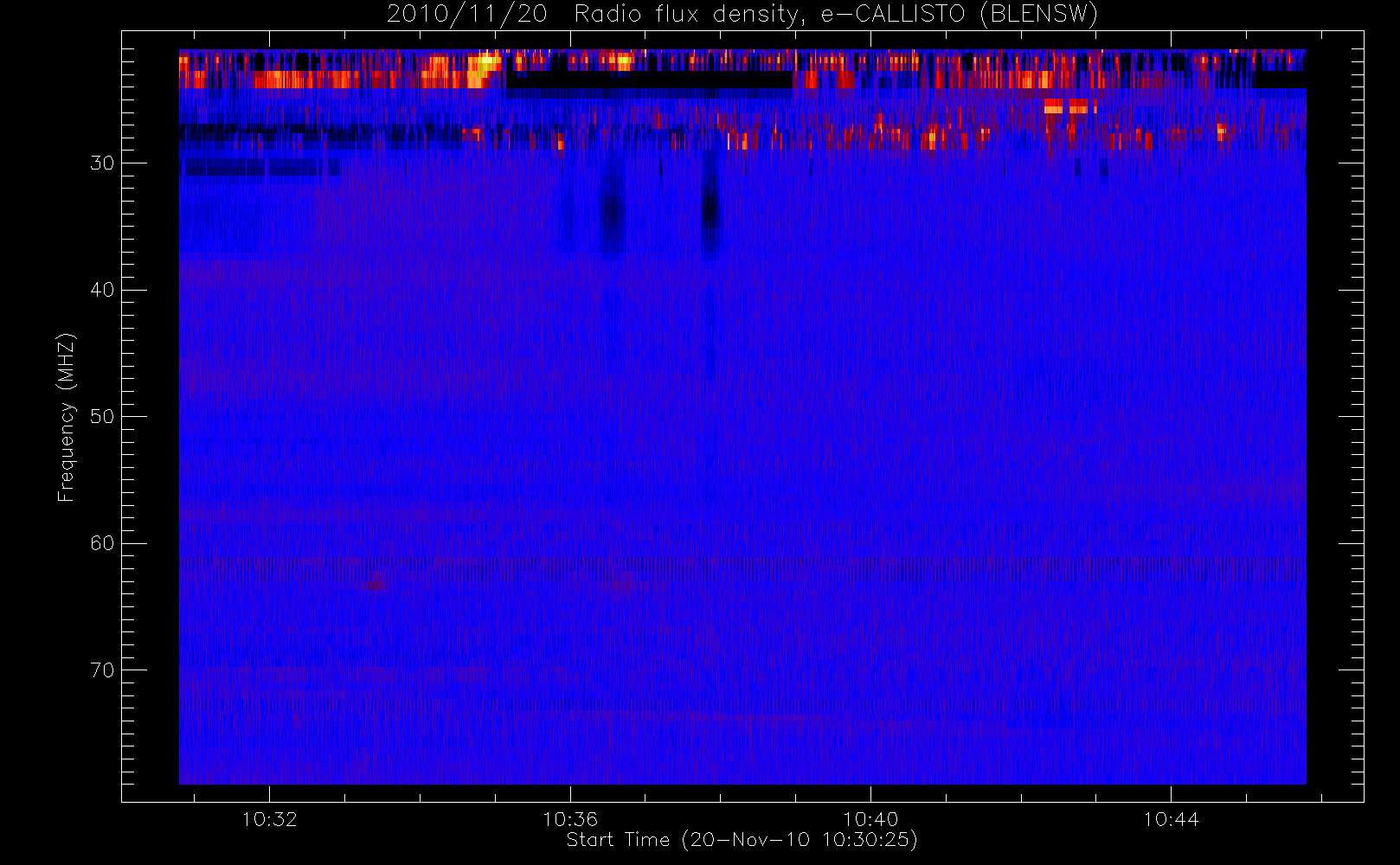Click the 40 frequency tick label
The width and height of the screenshot is (1400, 865).
[102, 290]
